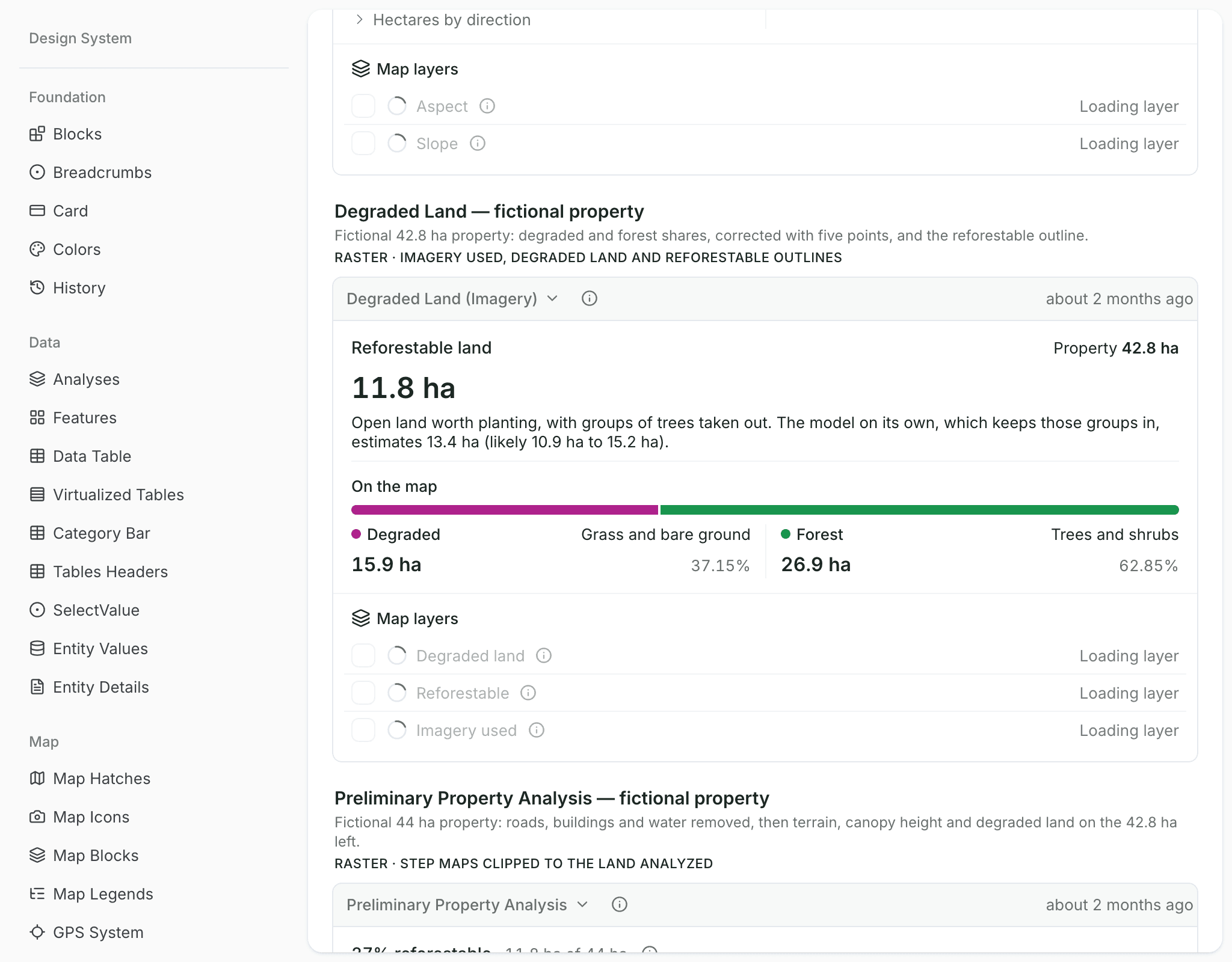The height and width of the screenshot is (962, 1232).
Task: Click the 37.15% degraded percentage
Action: (720, 566)
